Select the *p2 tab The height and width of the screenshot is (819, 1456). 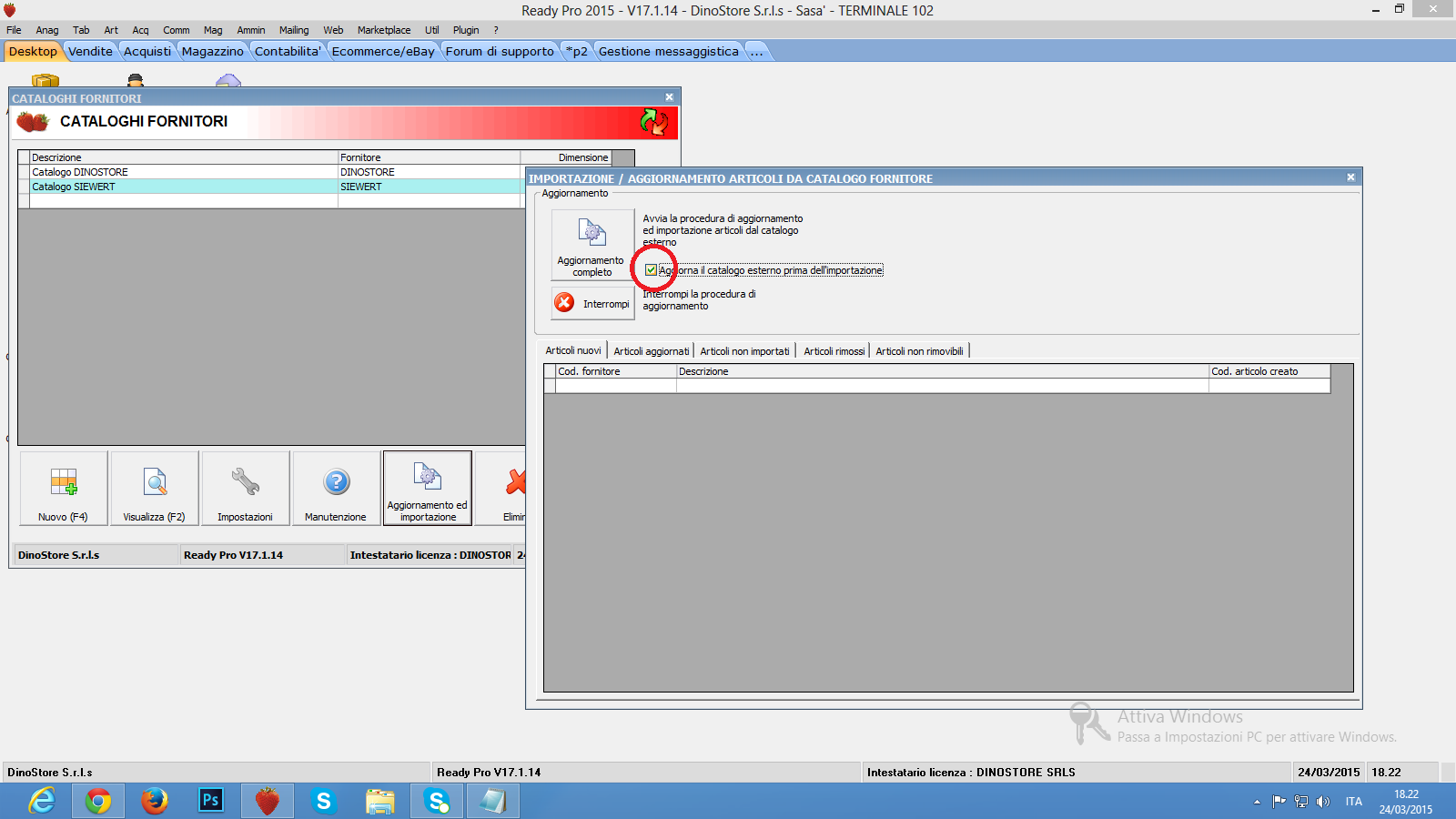[x=576, y=51]
